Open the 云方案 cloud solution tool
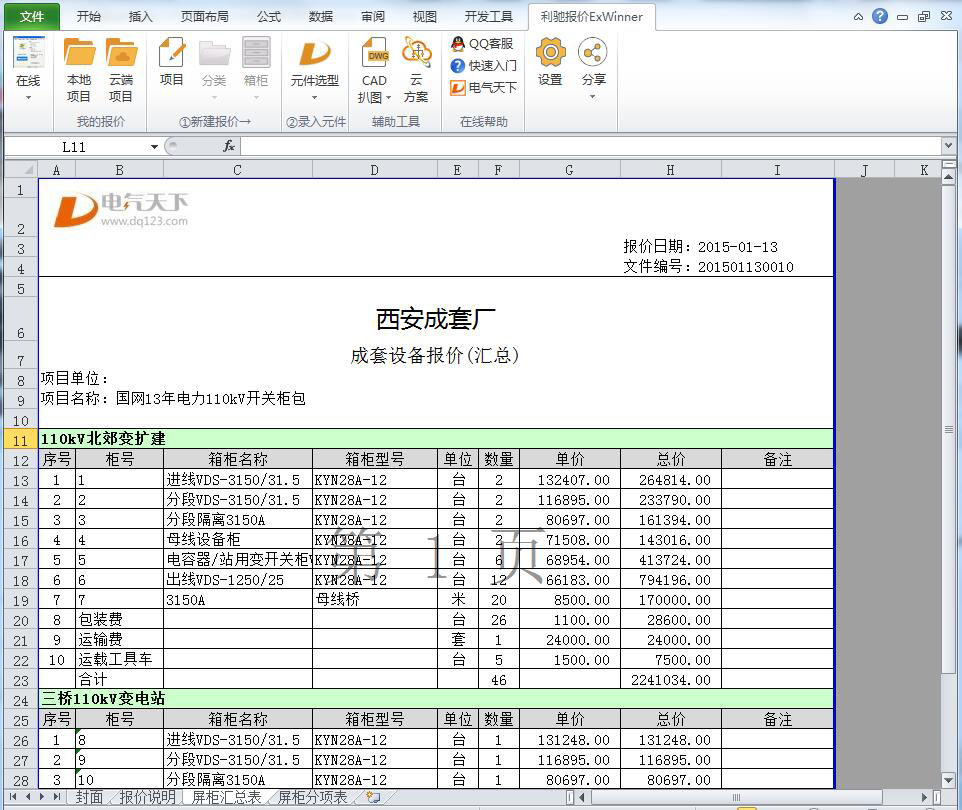This screenshot has width=962, height=810. click(416, 70)
